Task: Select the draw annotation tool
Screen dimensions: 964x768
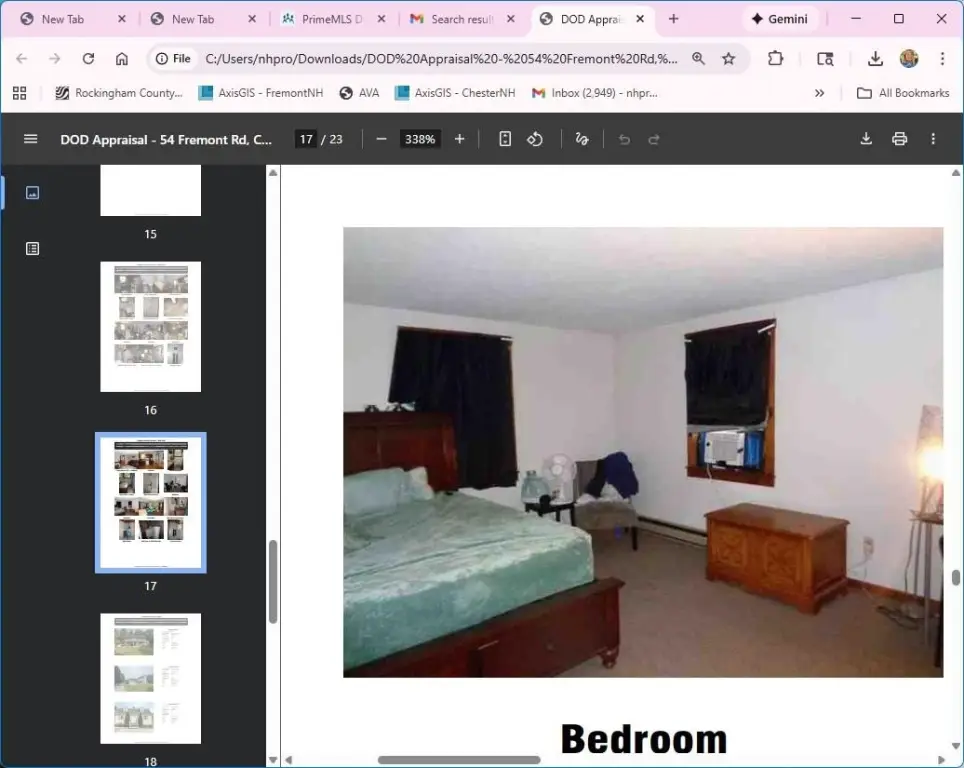Action: 582,139
